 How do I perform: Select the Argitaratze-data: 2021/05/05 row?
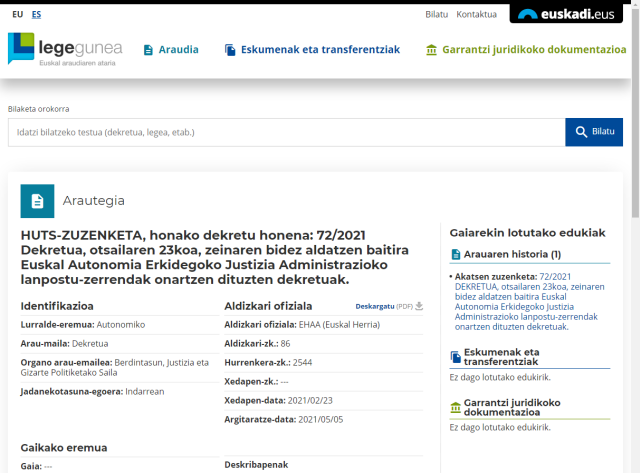tap(323, 420)
